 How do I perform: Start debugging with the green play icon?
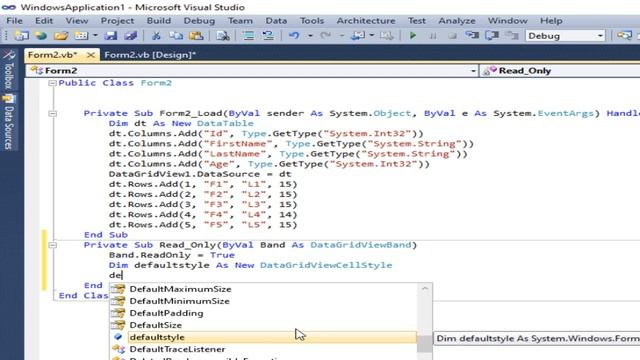(413, 36)
